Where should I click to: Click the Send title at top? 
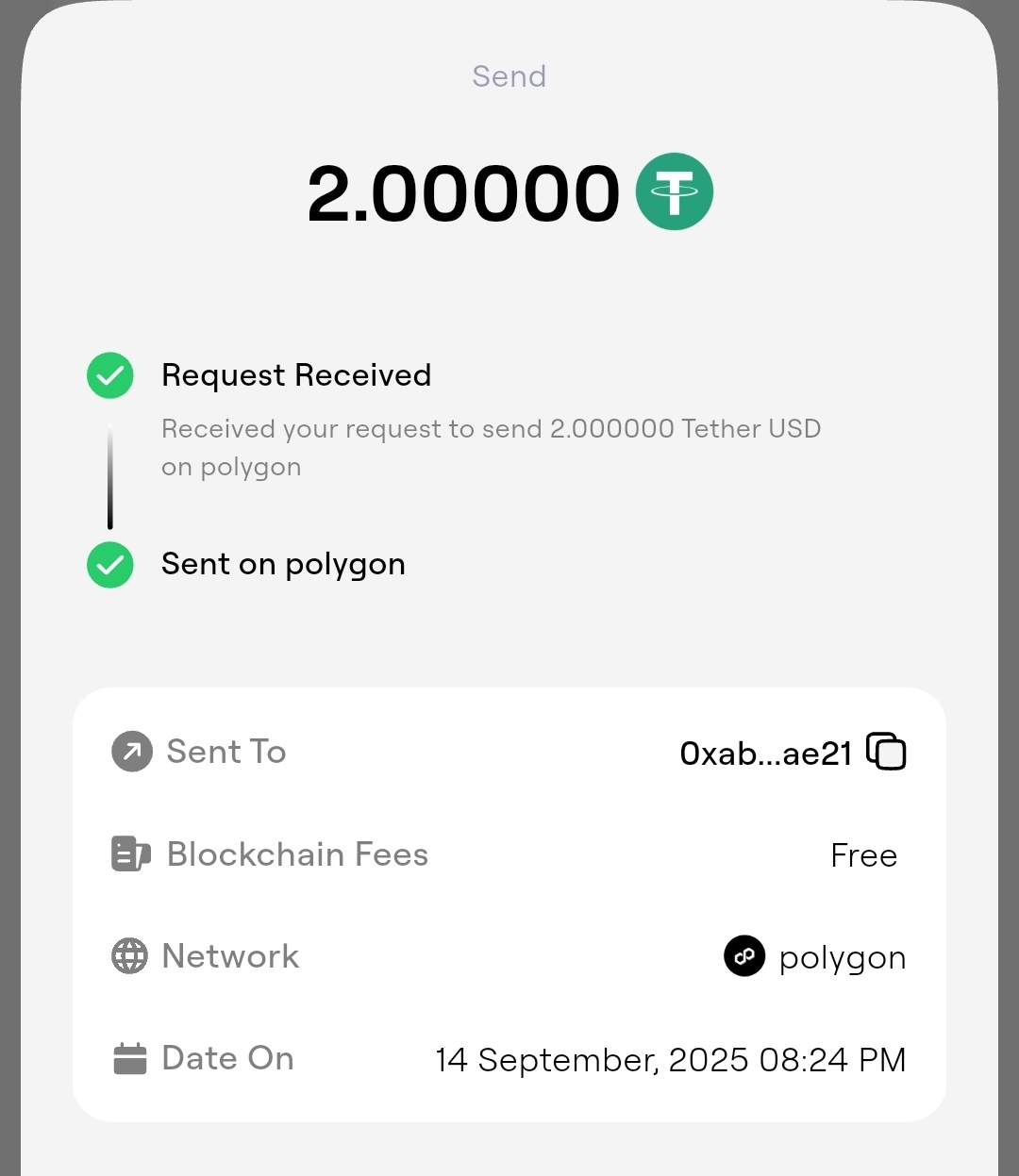coord(509,75)
